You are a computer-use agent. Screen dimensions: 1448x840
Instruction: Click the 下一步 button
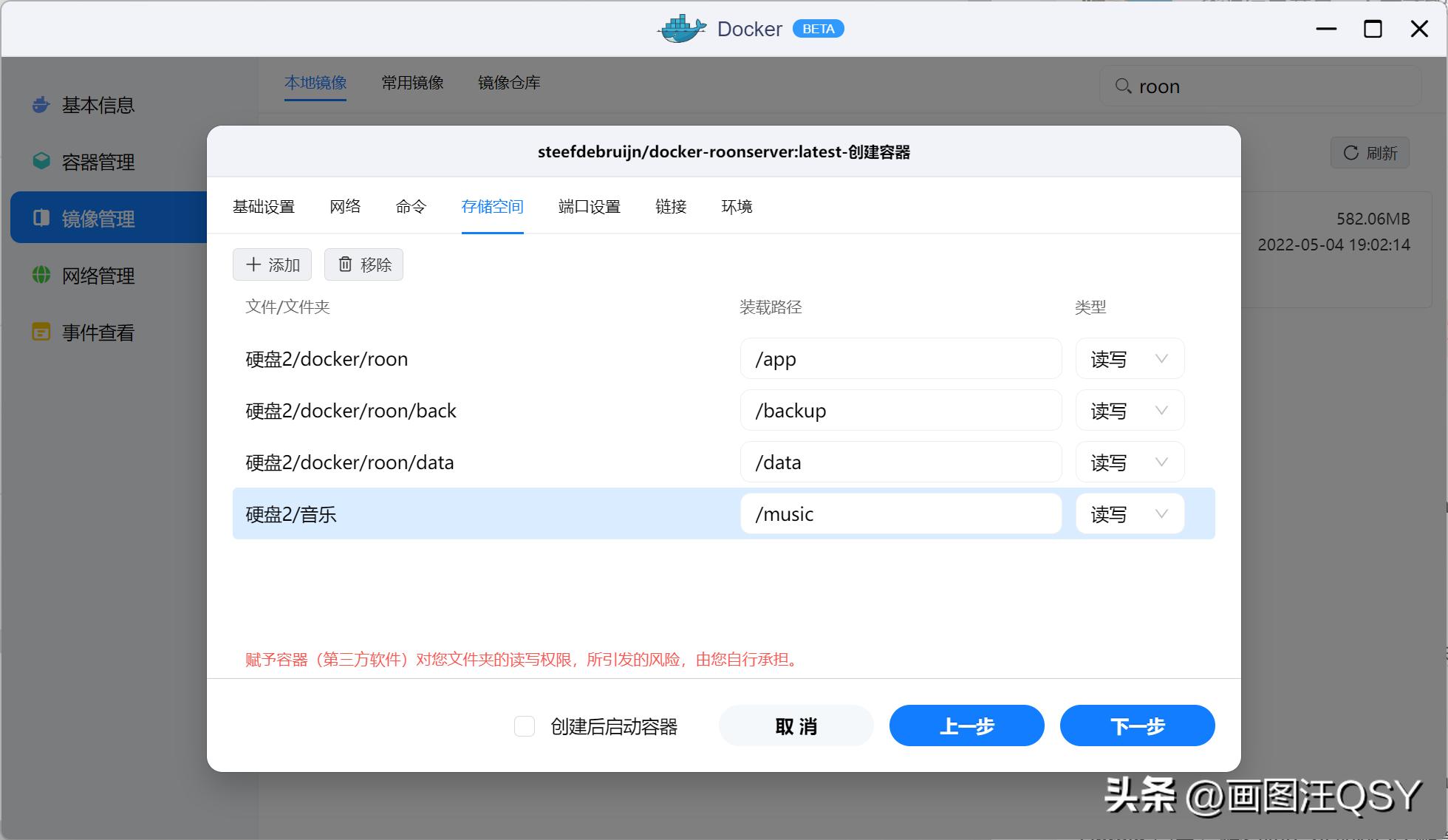[1138, 725]
